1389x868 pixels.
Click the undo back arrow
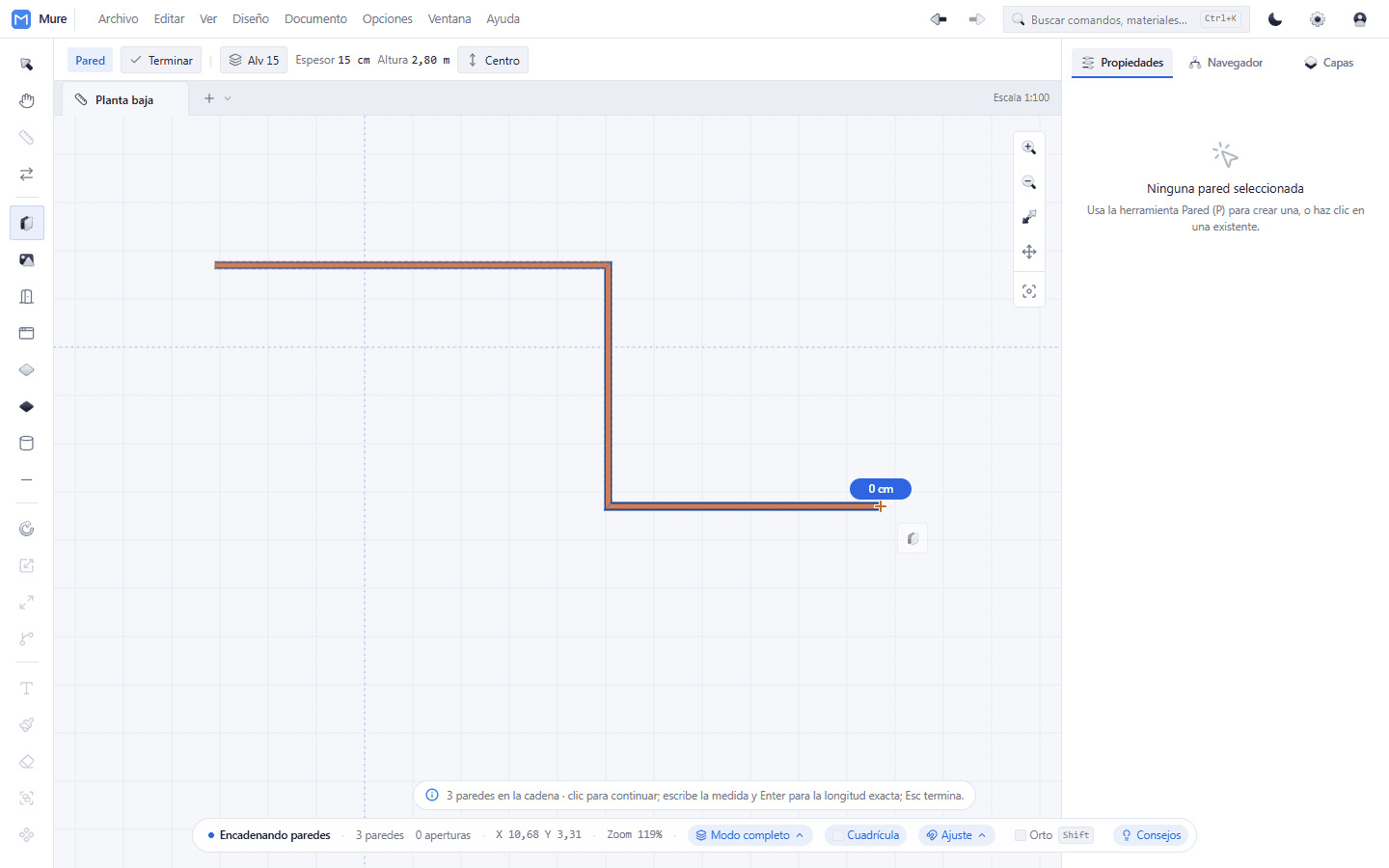[x=939, y=19]
